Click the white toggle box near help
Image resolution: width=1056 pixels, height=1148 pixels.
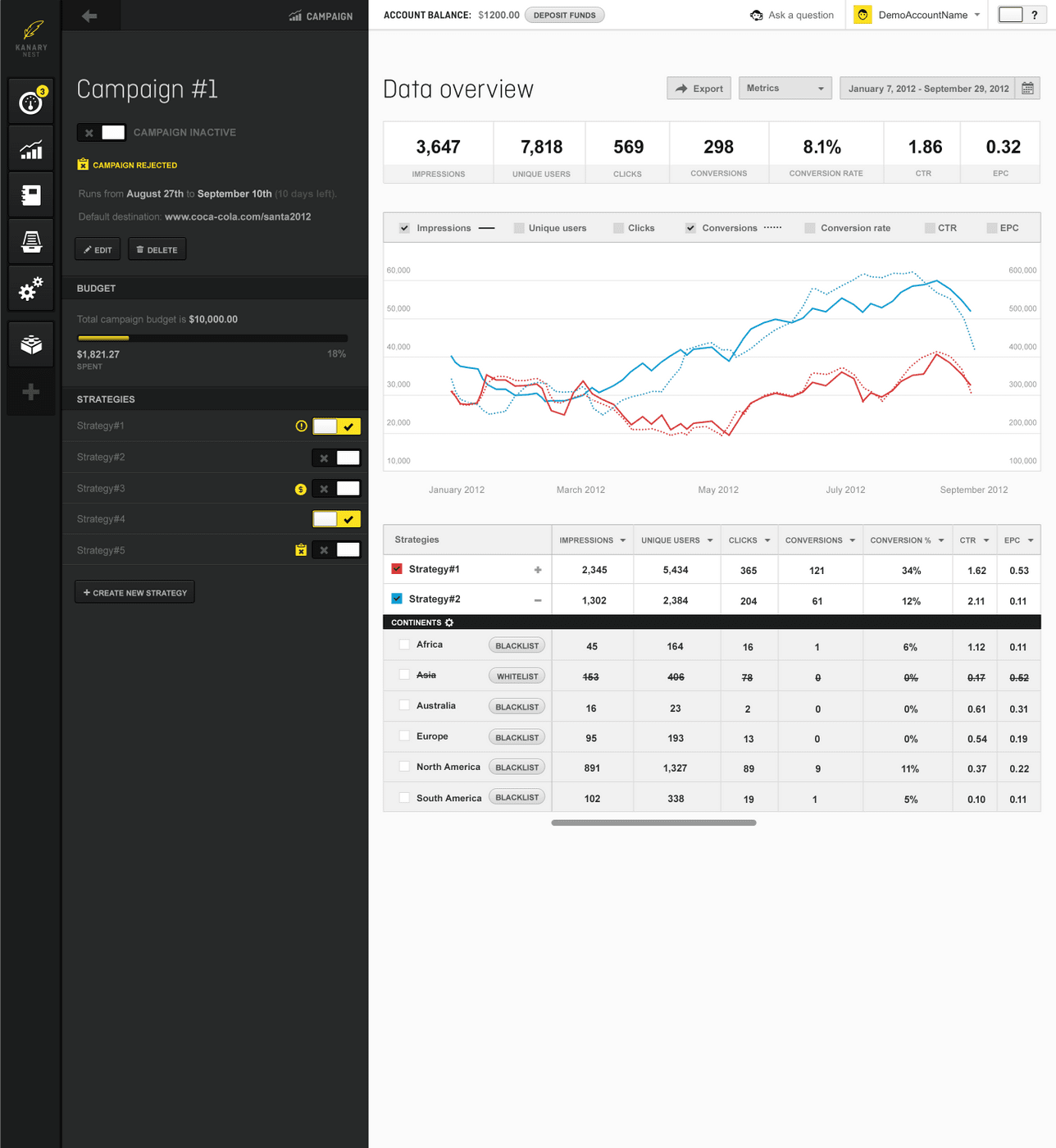point(1010,15)
